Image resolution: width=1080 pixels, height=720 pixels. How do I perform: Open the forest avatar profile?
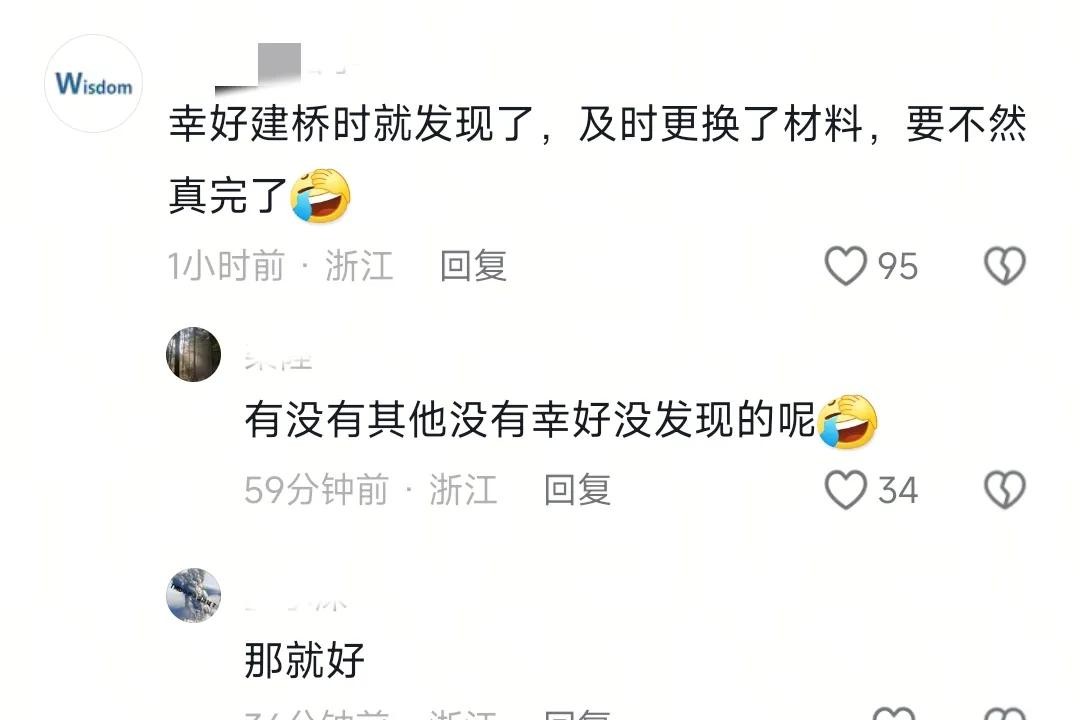(x=194, y=354)
